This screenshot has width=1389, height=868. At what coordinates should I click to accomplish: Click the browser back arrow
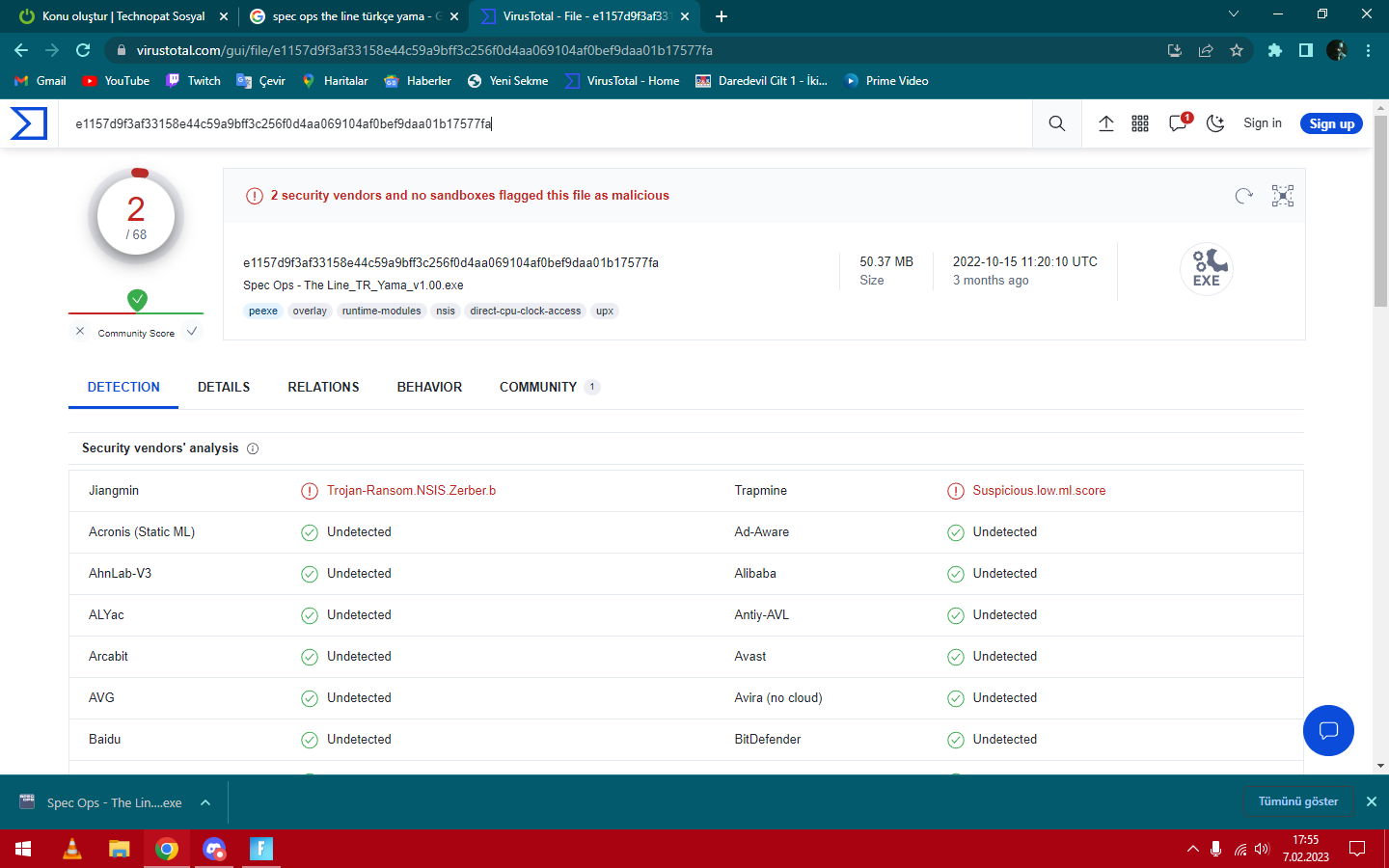click(x=21, y=50)
